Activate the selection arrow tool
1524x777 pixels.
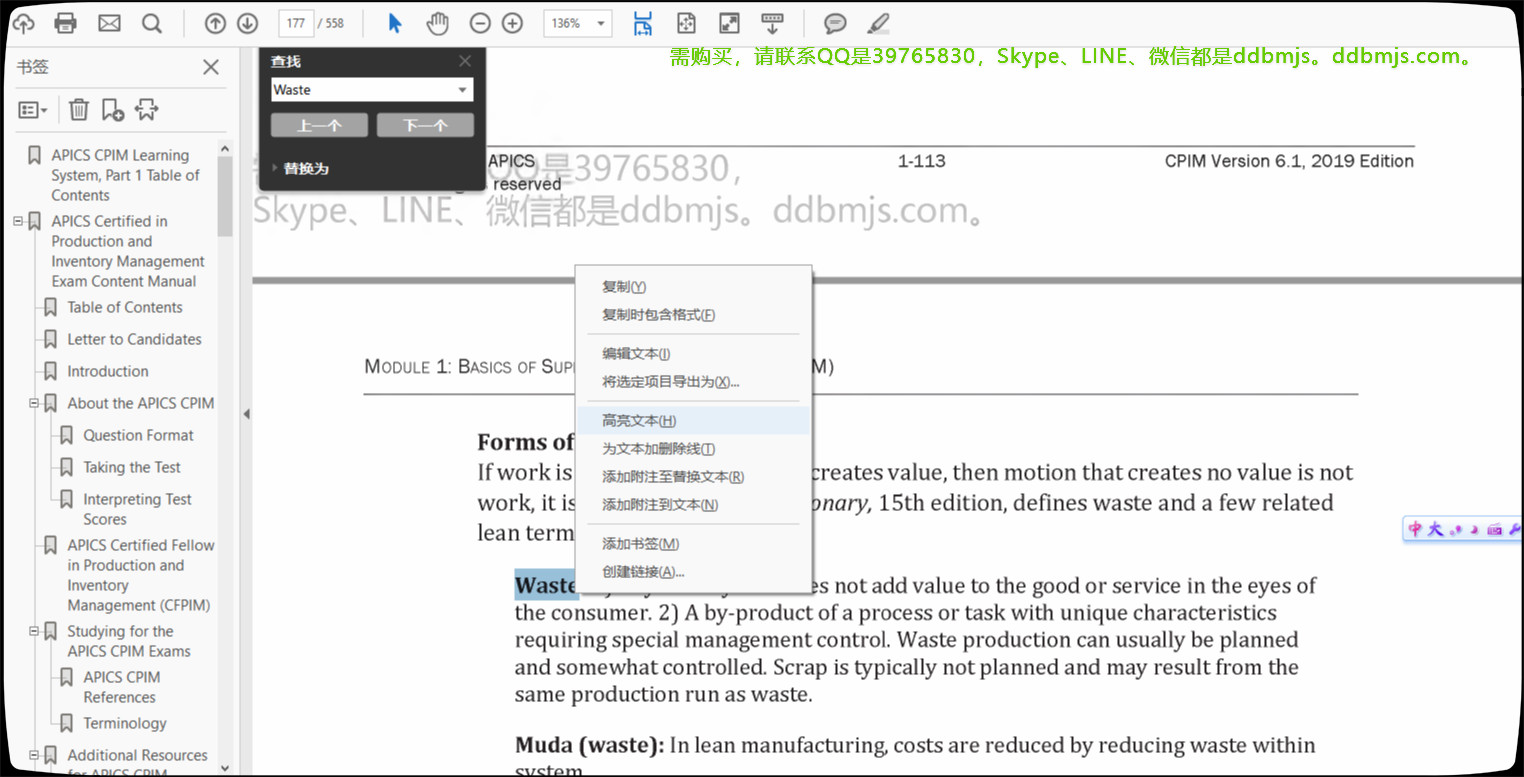pos(395,23)
